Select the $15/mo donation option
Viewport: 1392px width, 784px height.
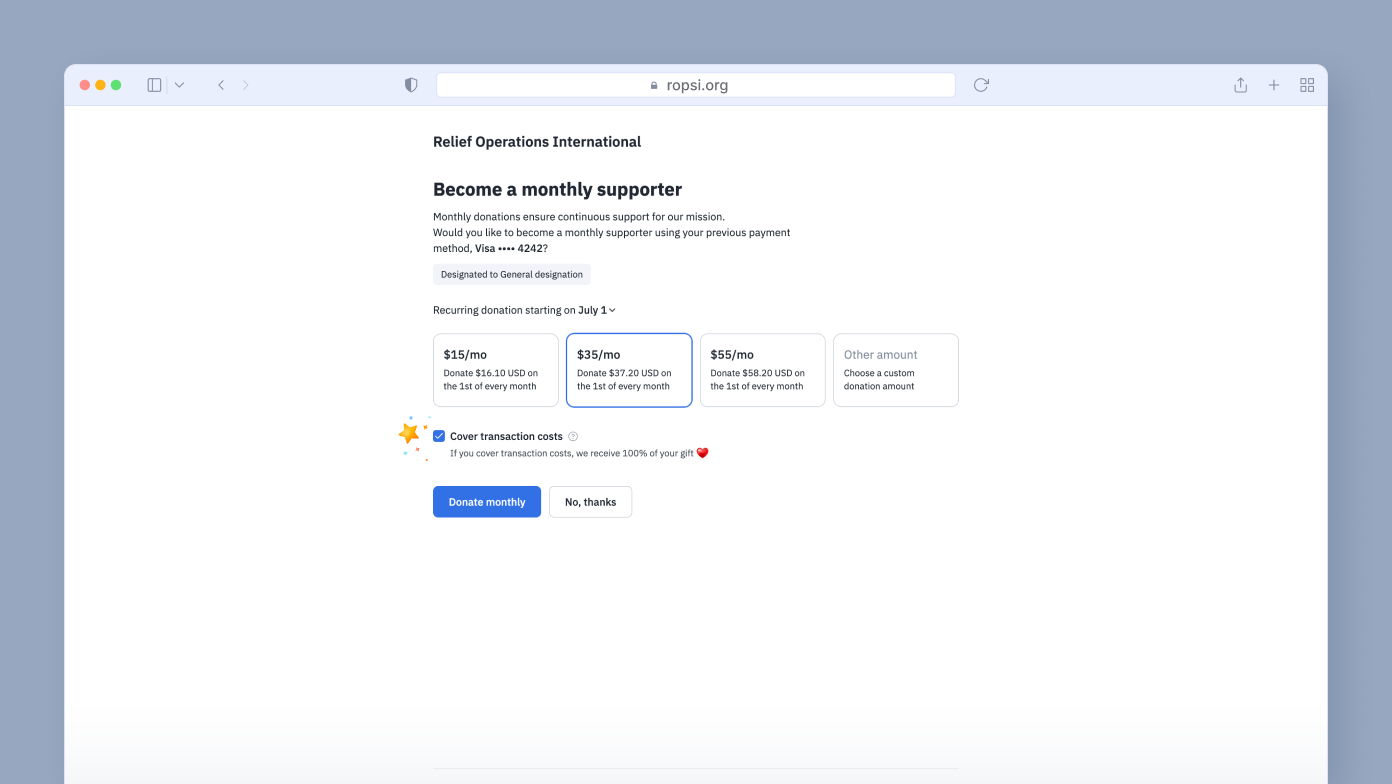pos(496,370)
